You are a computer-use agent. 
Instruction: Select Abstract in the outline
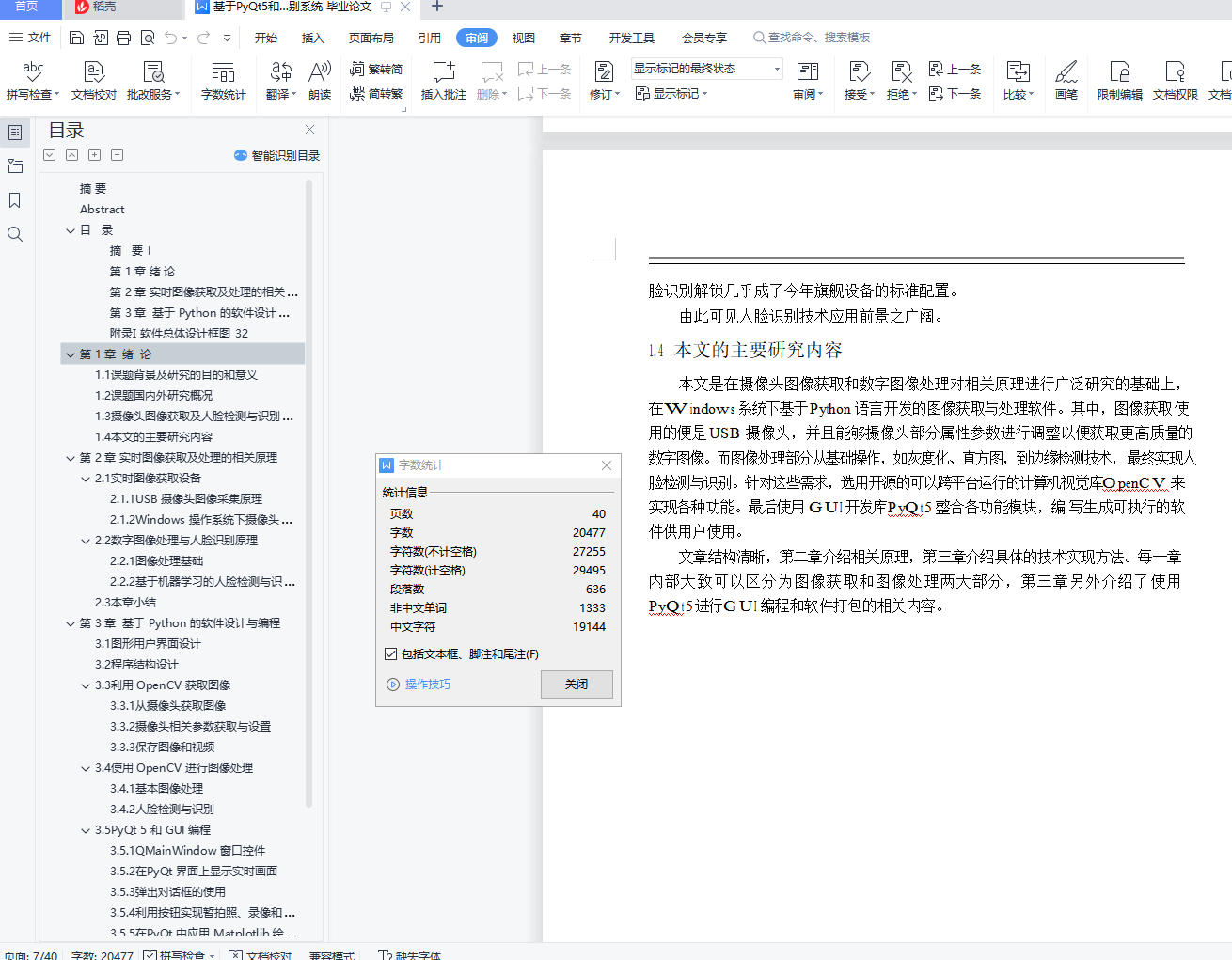102,210
